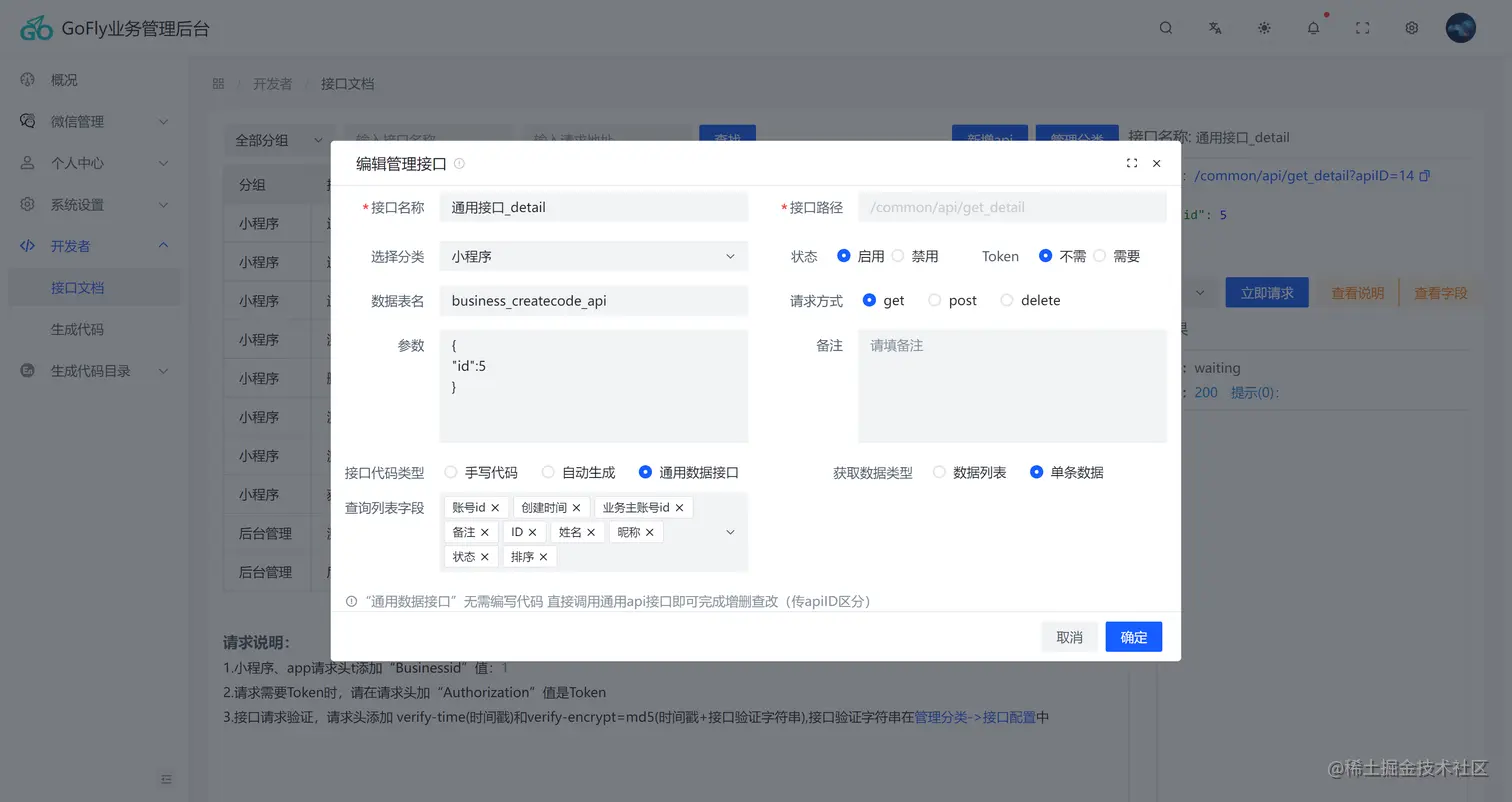Screen dimensions: 1512x802
Task: Click the 接口文档 breadcrumb
Action: click(x=347, y=84)
